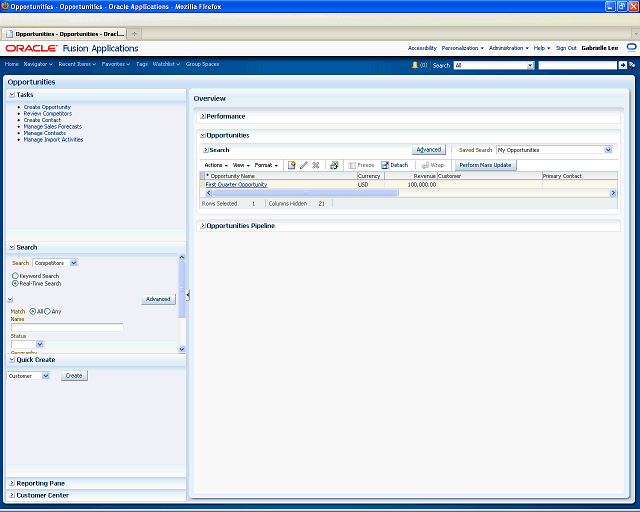The height and width of the screenshot is (512, 640).
Task: Detach the opportunities table
Action: coord(395,165)
